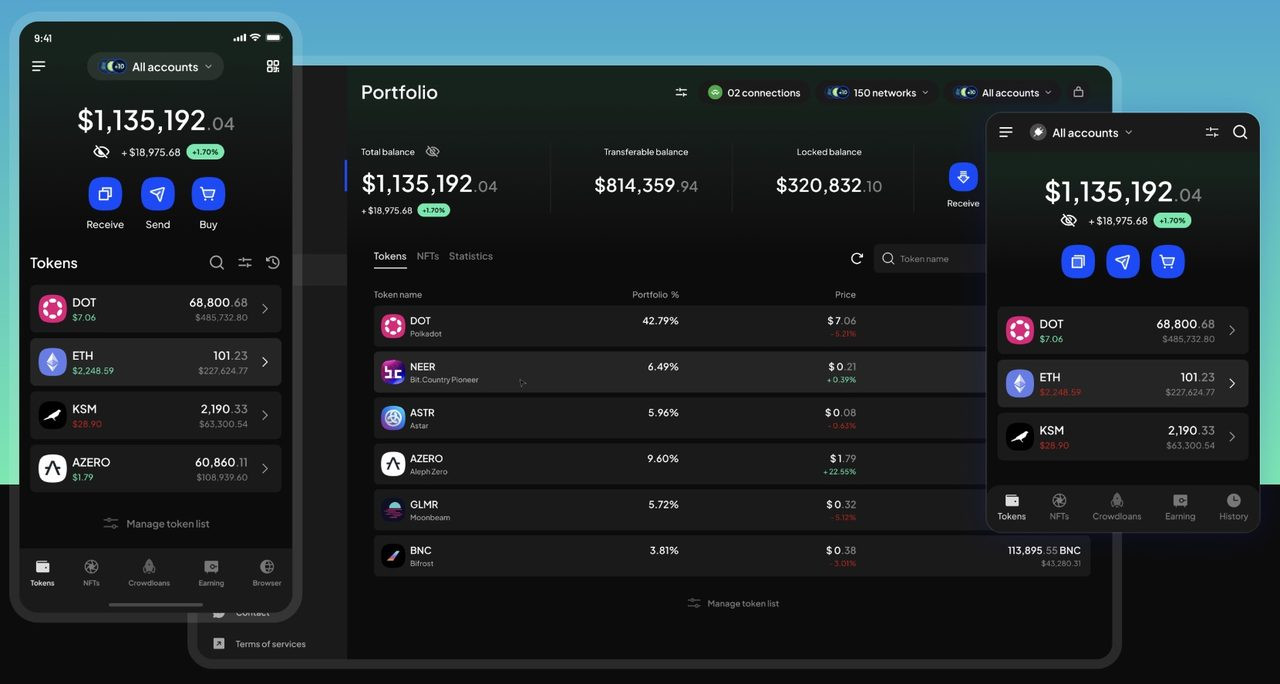This screenshot has width=1280, height=684.
Task: Click the refresh icon above the token table
Action: pyautogui.click(x=857, y=257)
